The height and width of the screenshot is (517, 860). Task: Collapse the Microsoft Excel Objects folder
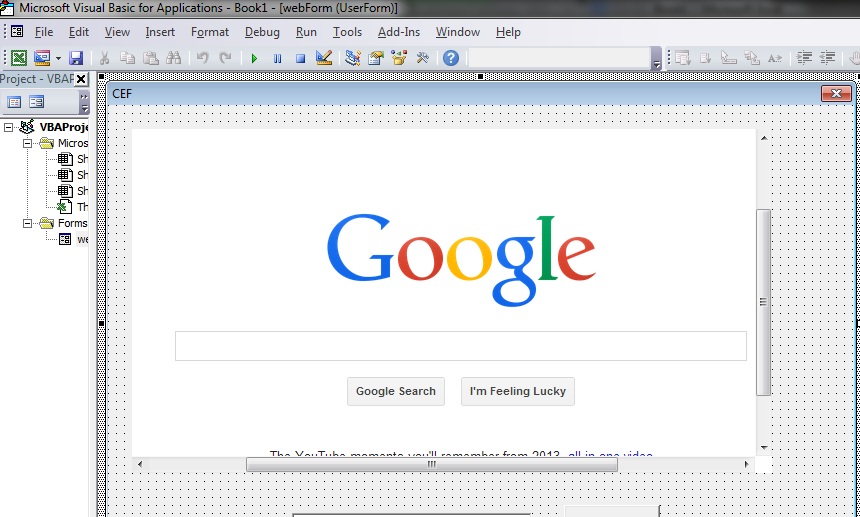[27, 143]
